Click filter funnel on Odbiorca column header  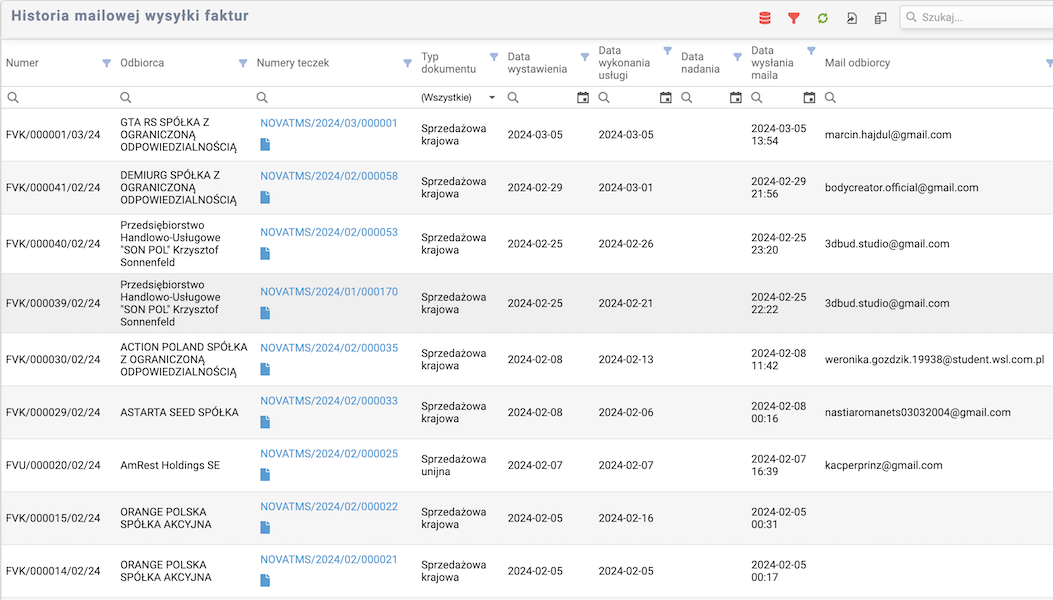point(243,63)
